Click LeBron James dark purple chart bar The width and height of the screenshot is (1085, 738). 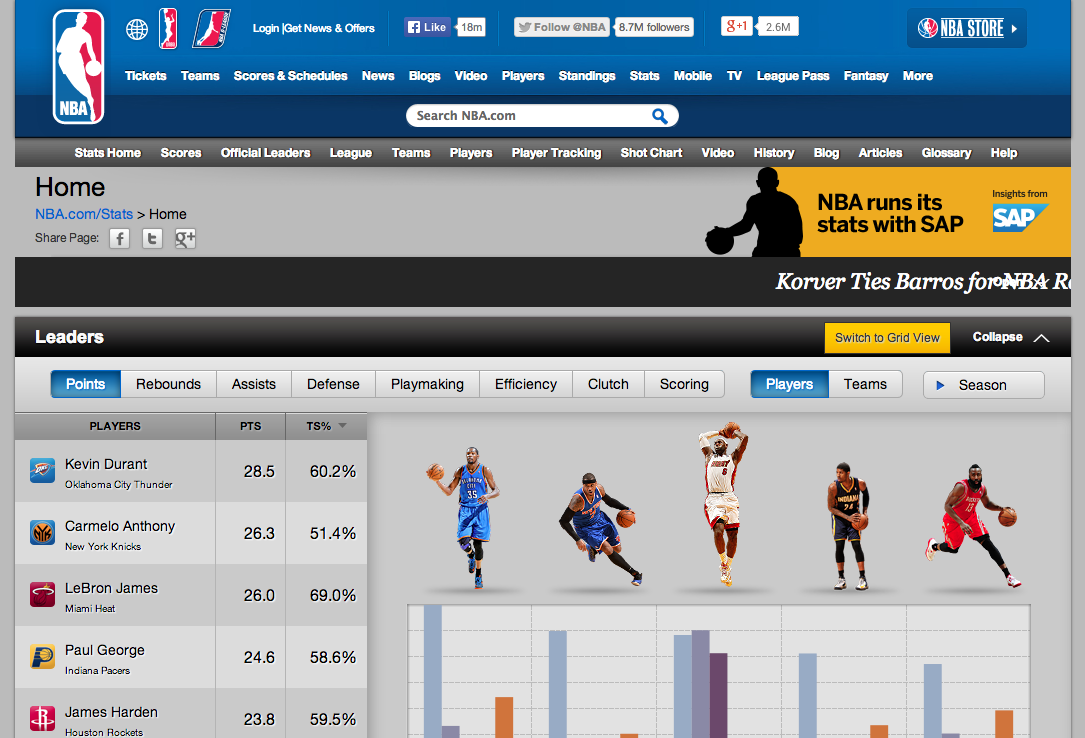pyautogui.click(x=718, y=695)
